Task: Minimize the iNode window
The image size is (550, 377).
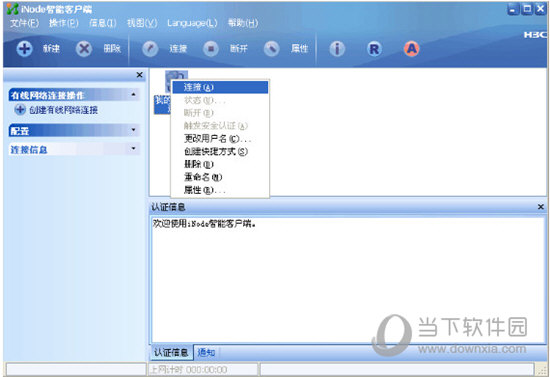Action: 513,9
